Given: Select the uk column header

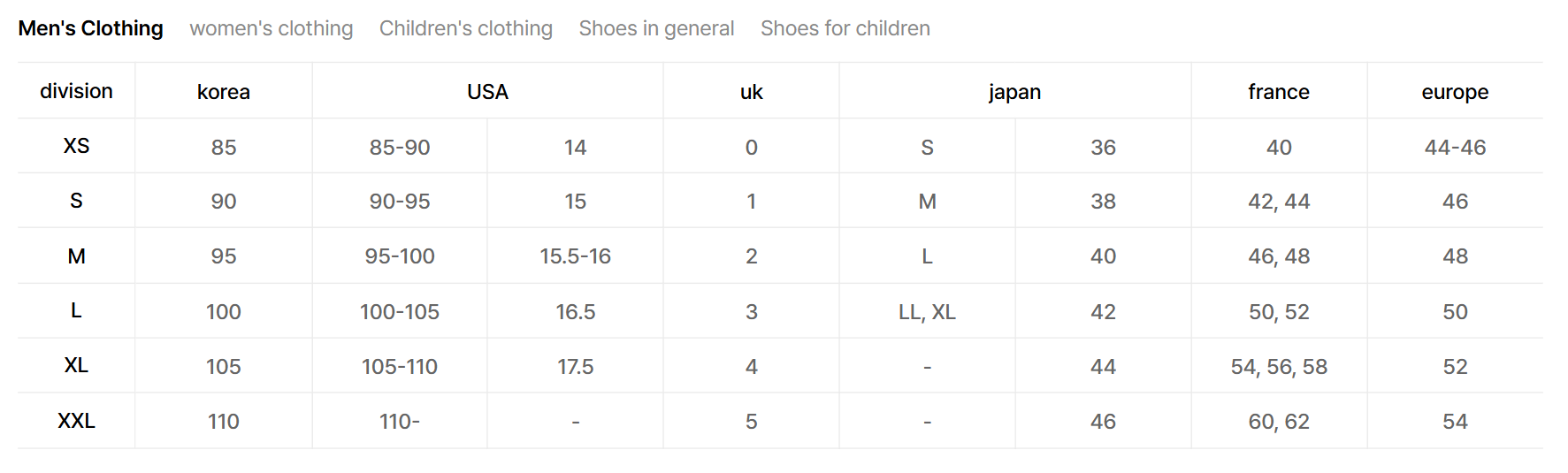Looking at the screenshot, I should (751, 92).
